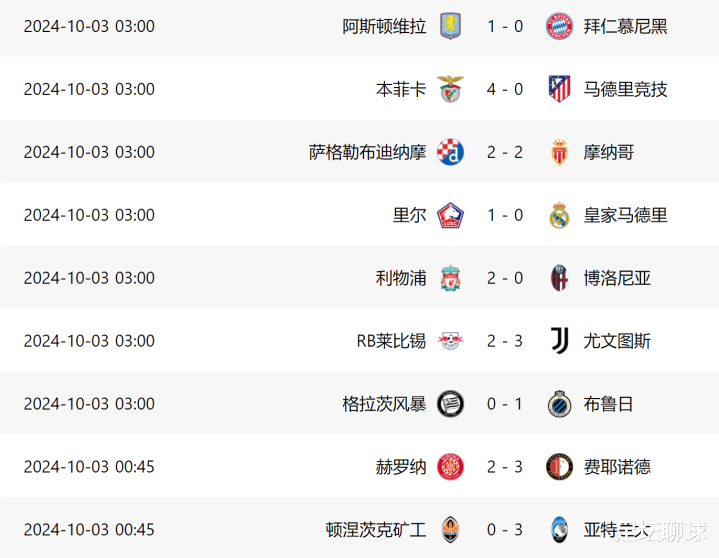The image size is (719, 558).
Task: Click the Benfica eagle crest
Action: click(x=450, y=89)
